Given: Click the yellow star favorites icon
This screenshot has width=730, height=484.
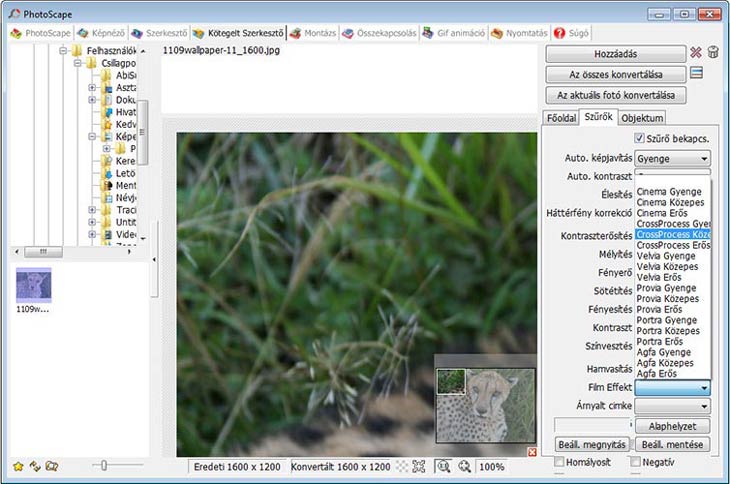Looking at the screenshot, I should (x=18, y=466).
